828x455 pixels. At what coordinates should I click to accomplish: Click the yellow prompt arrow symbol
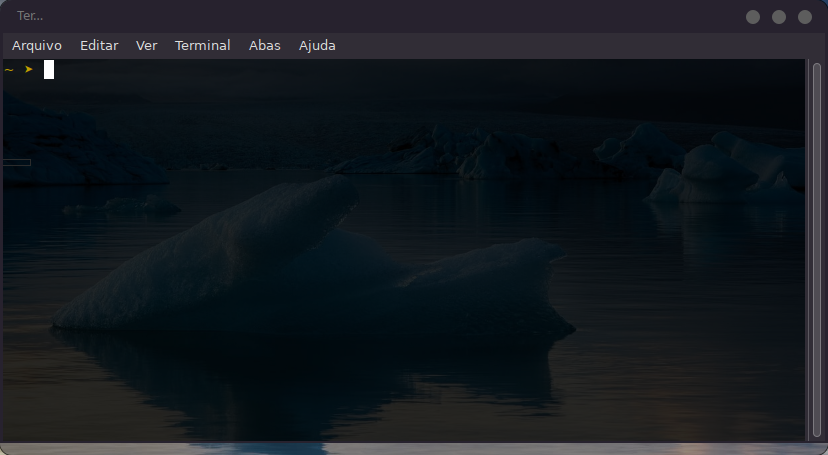29,69
